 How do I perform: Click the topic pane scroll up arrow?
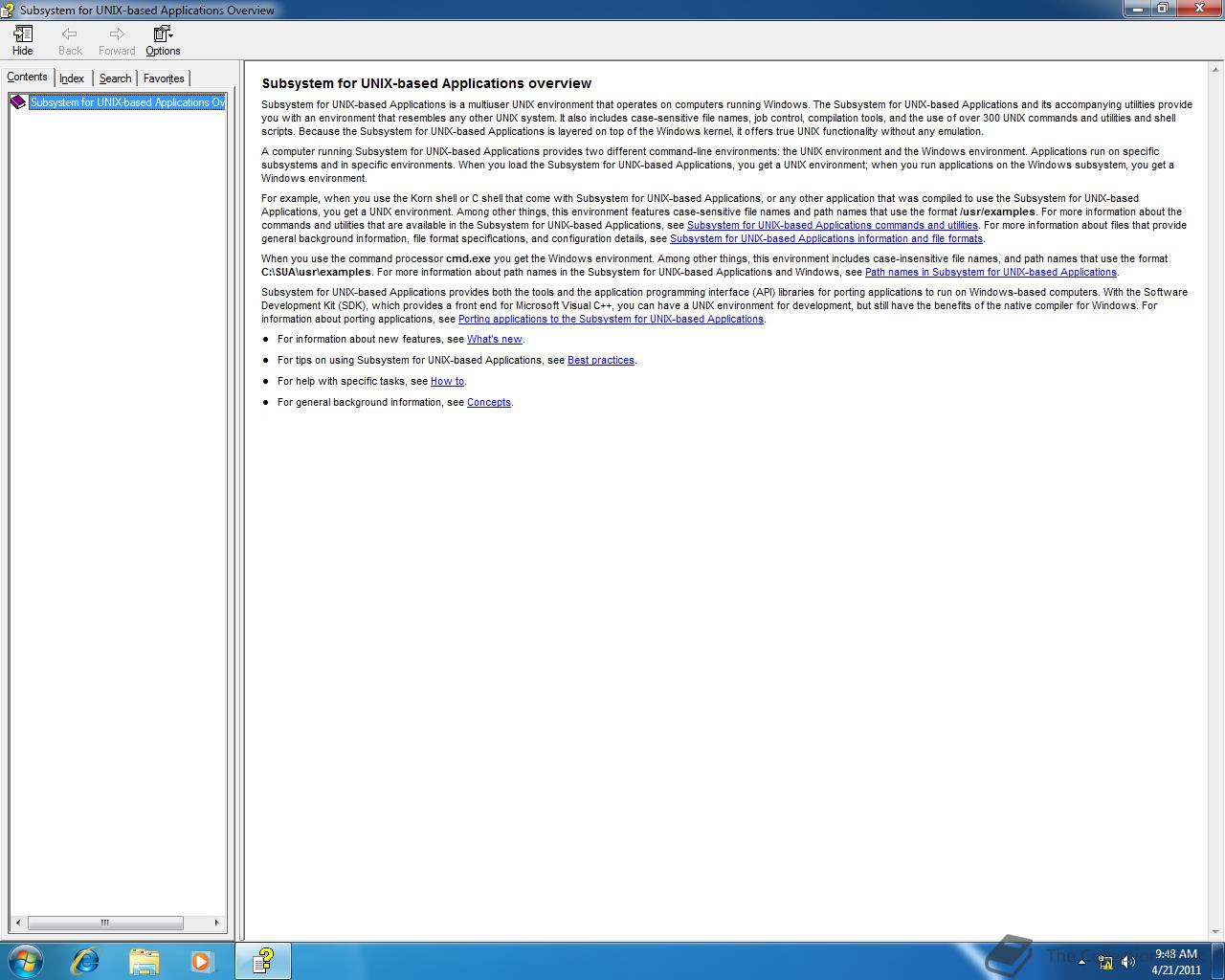(1216, 71)
